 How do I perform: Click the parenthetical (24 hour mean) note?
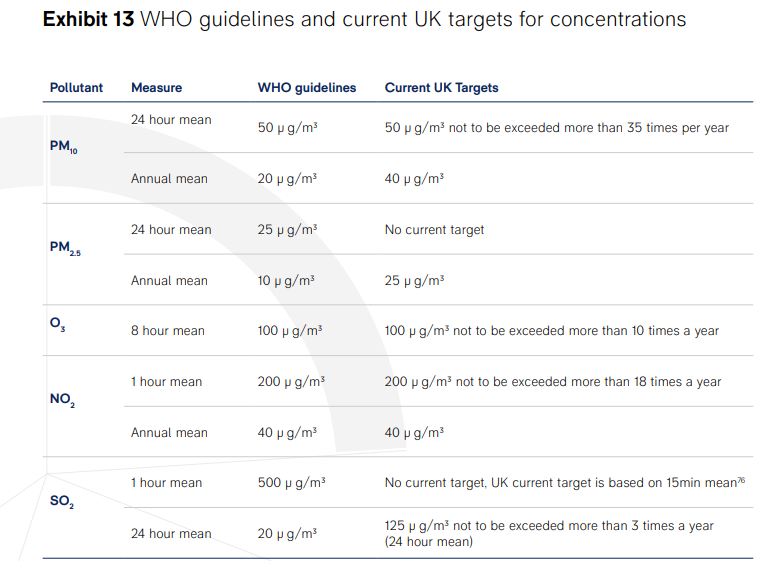coord(429,542)
